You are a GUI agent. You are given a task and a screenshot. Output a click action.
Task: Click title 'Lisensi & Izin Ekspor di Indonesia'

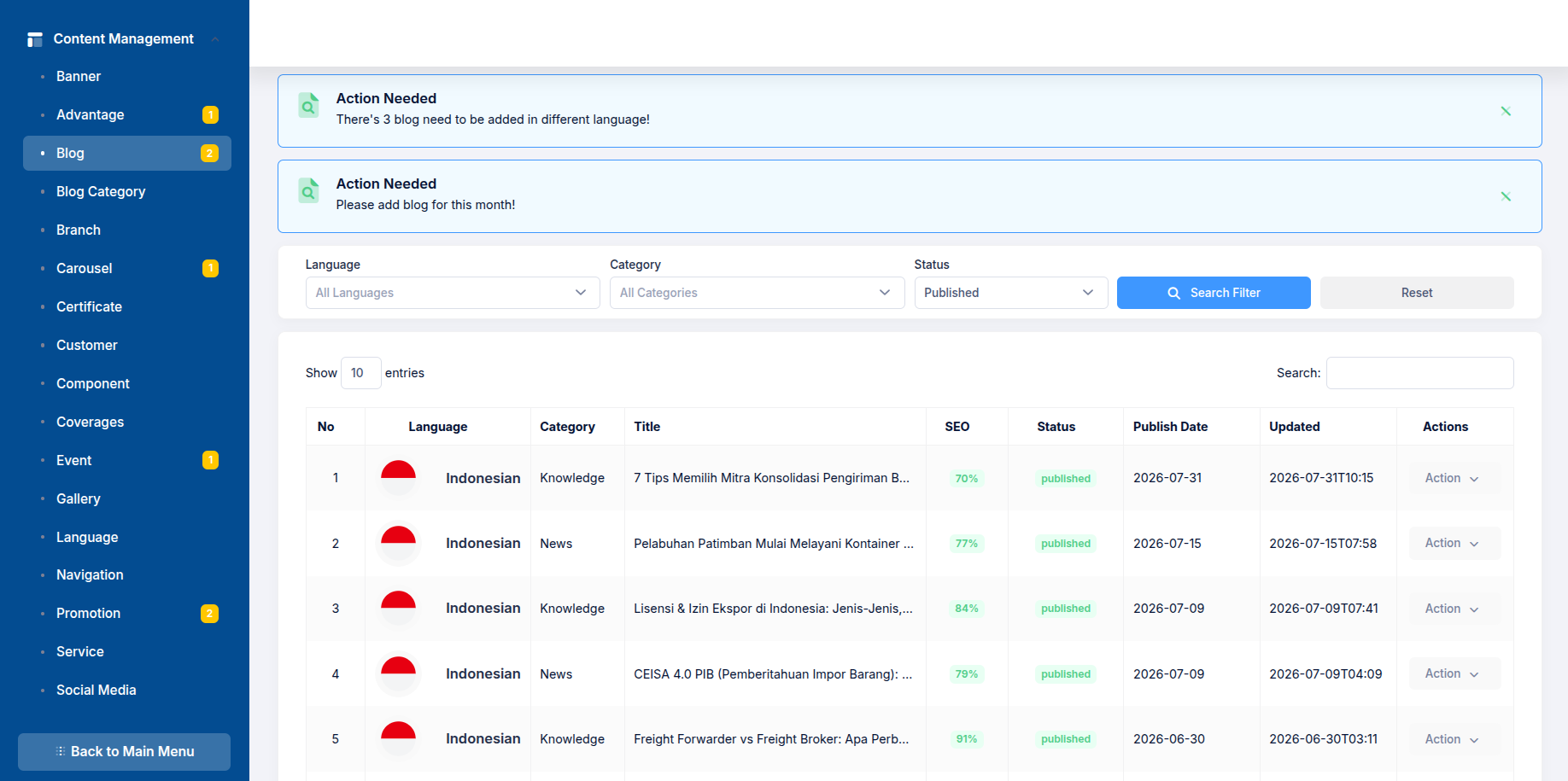[x=773, y=609]
